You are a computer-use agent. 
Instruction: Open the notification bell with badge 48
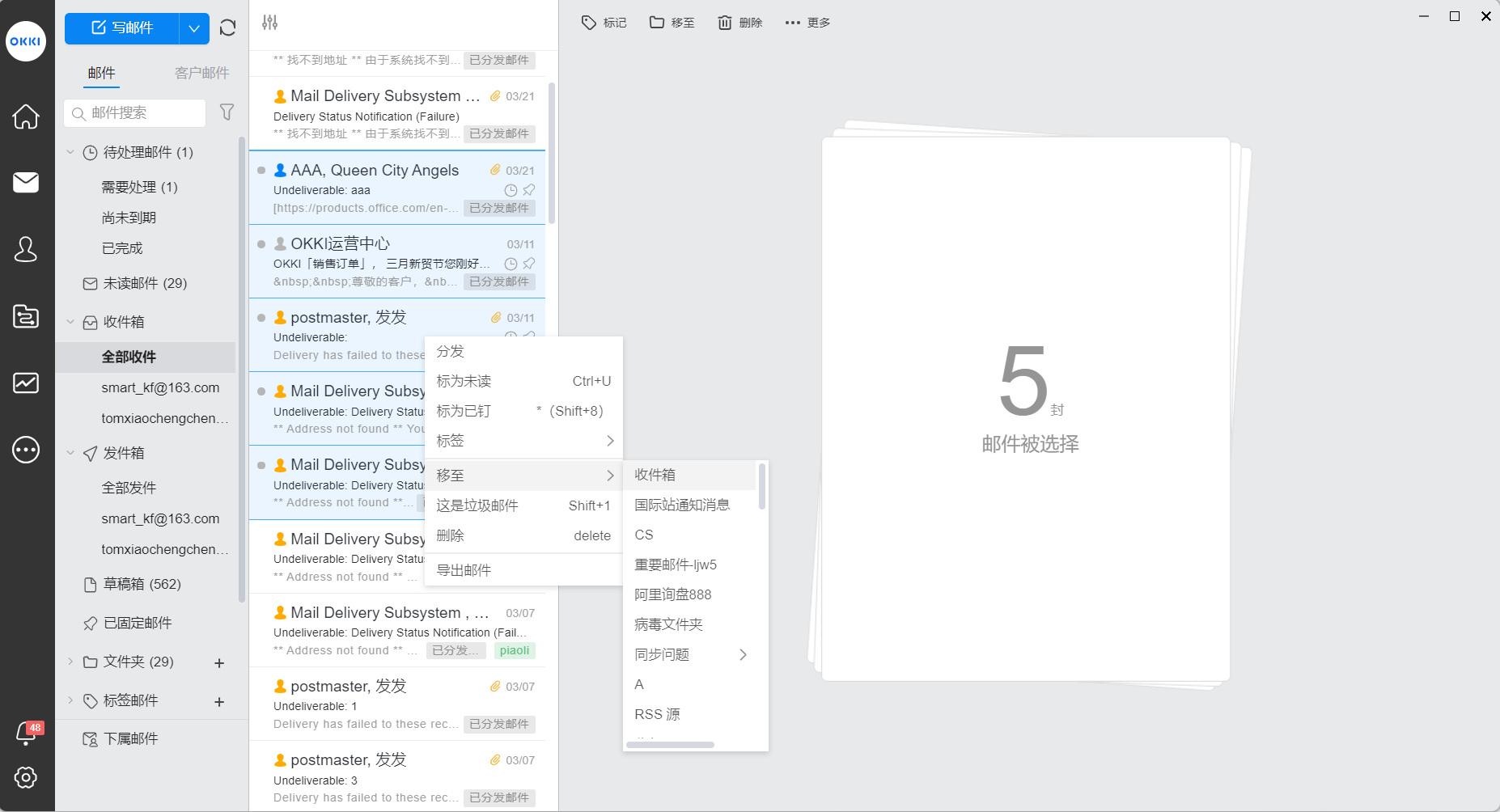pyautogui.click(x=28, y=733)
